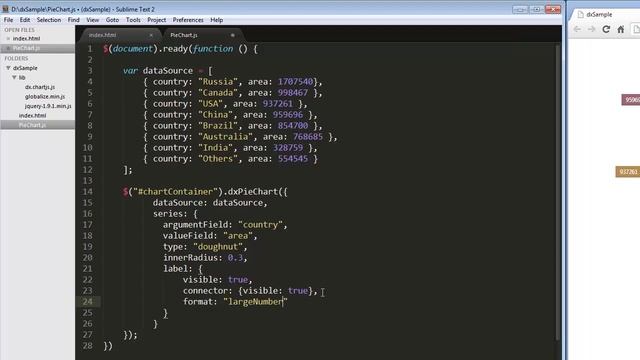This screenshot has height=360, width=640.
Task: Open the Selection menu
Action: click(x=49, y=20)
